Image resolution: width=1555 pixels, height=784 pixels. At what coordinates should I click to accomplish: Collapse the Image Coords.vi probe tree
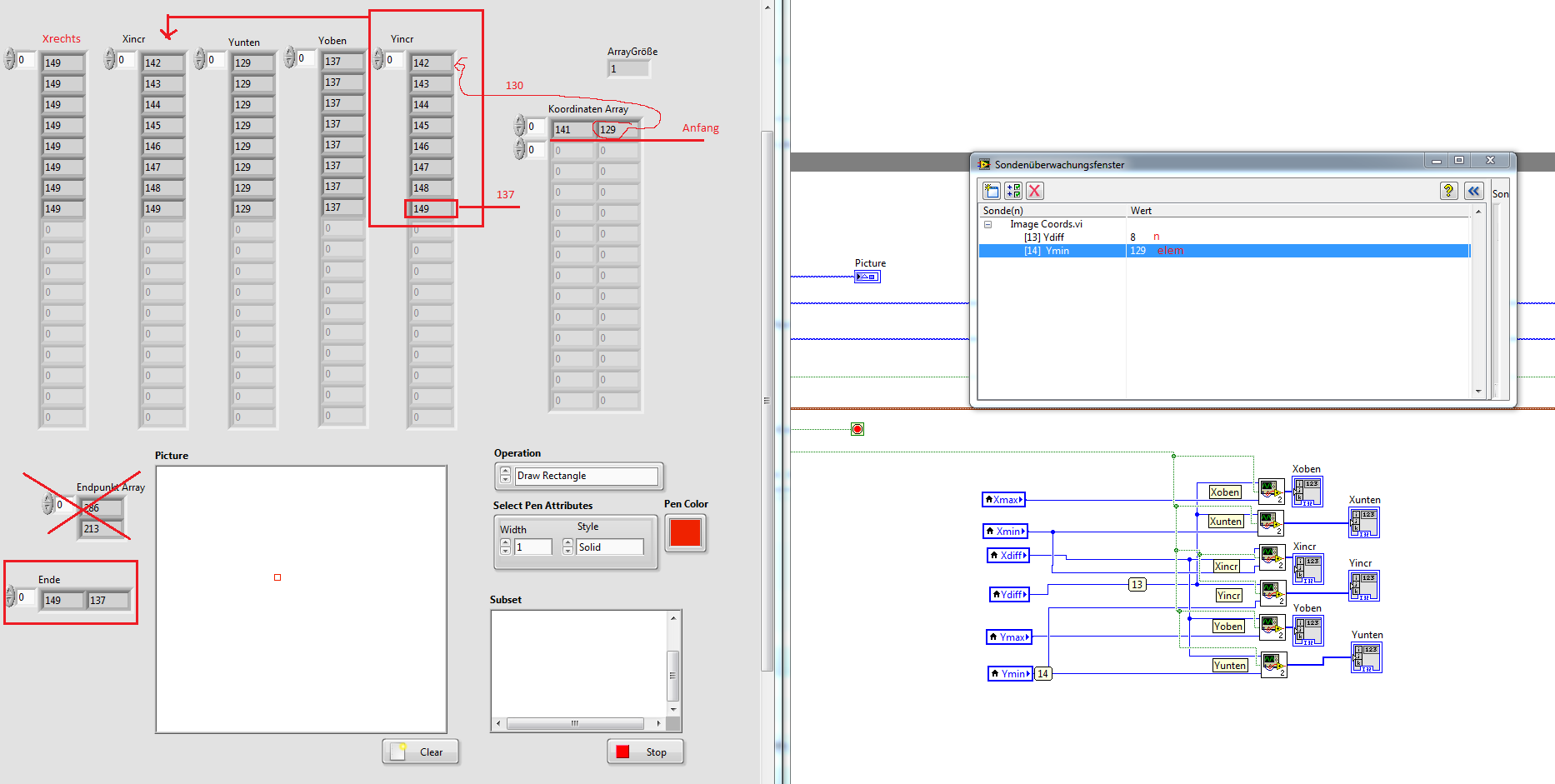point(988,224)
